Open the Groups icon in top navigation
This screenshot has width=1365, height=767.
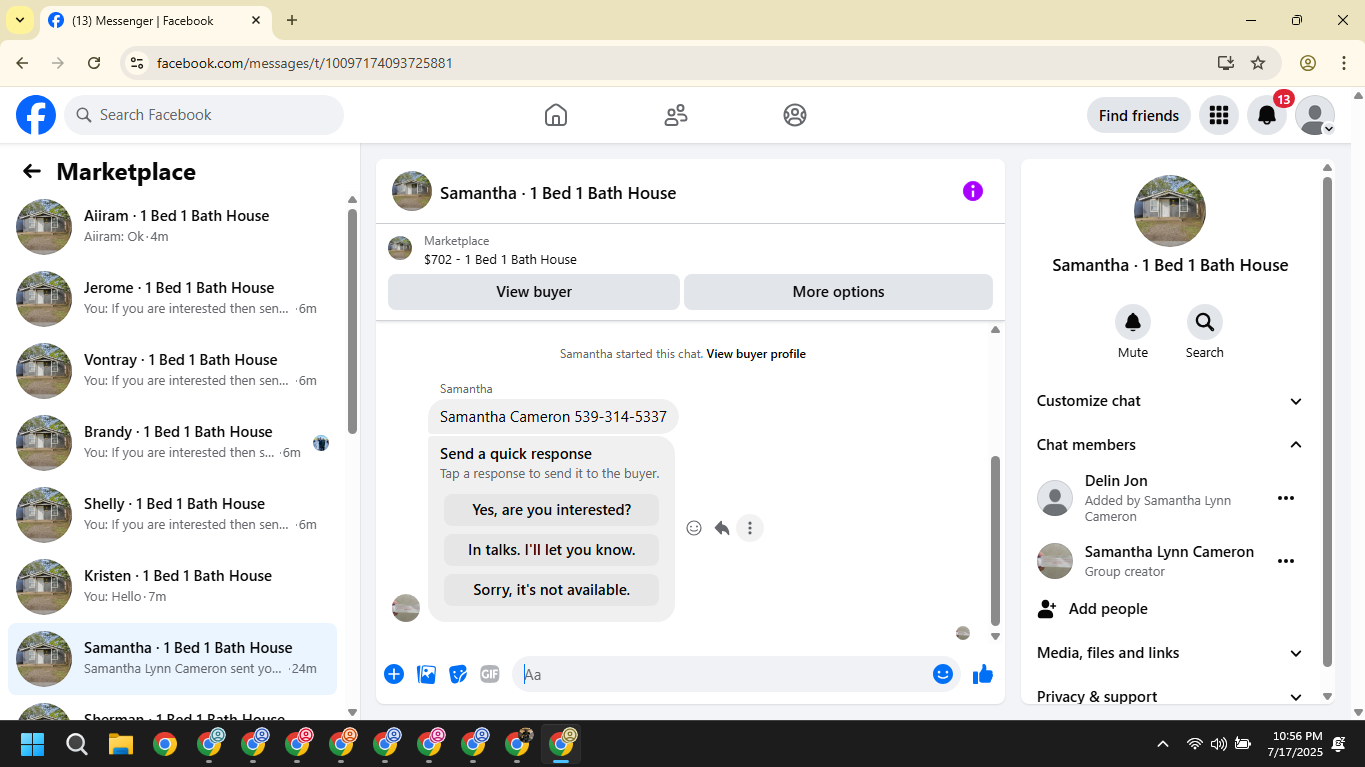tap(795, 115)
